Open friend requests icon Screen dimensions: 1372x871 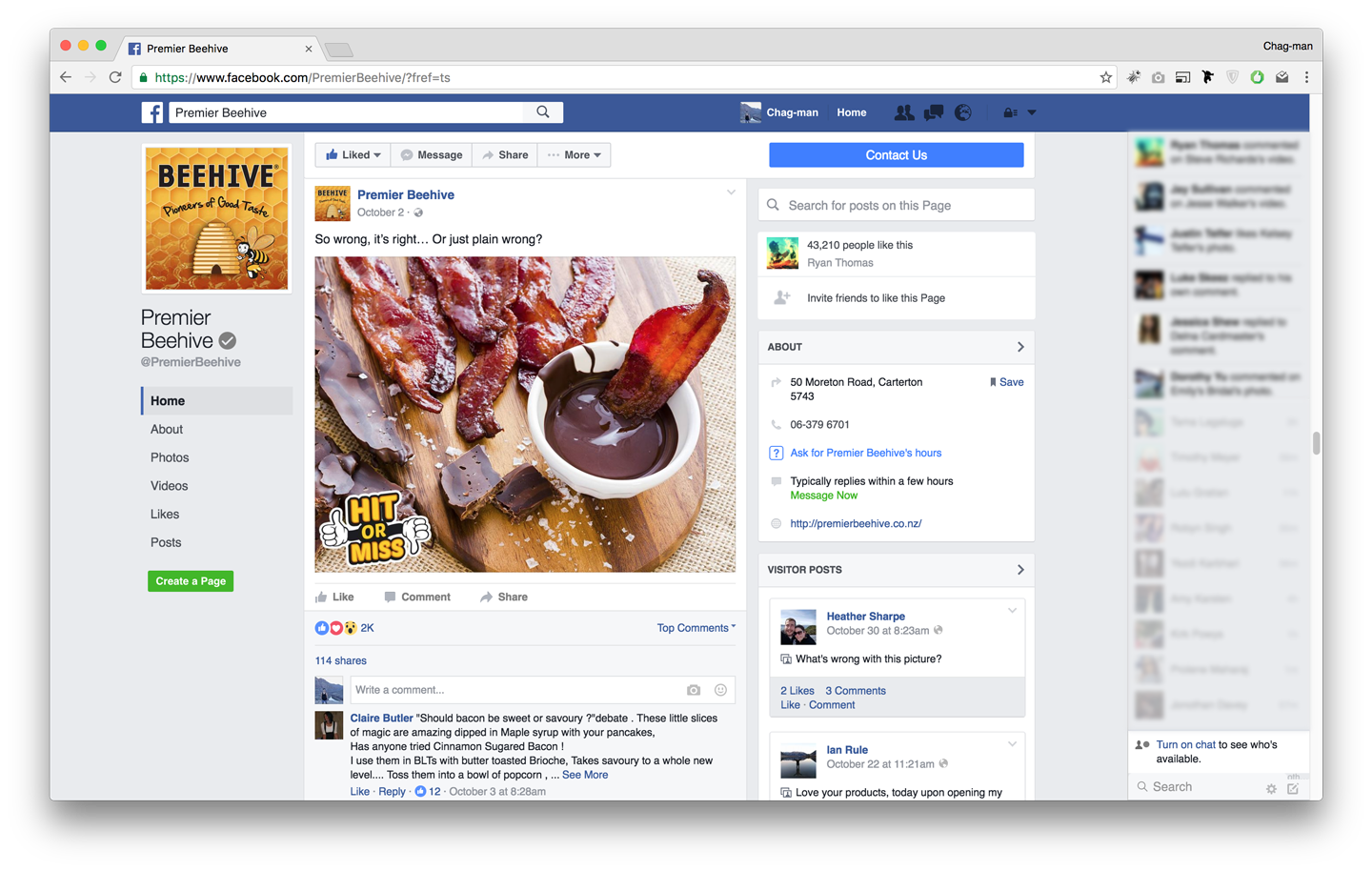point(904,112)
